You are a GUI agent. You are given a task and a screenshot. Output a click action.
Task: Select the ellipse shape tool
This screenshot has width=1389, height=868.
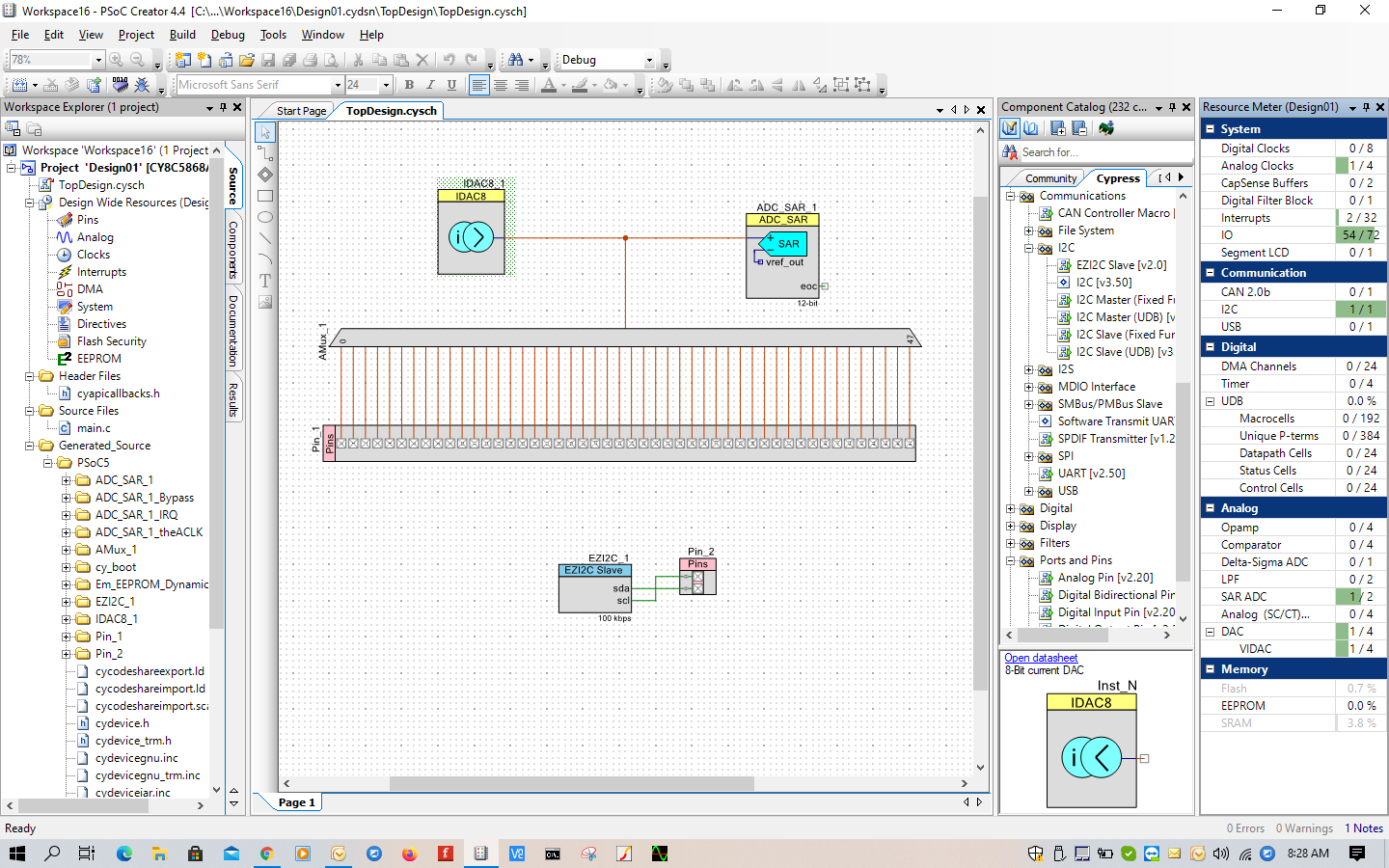tap(265, 216)
